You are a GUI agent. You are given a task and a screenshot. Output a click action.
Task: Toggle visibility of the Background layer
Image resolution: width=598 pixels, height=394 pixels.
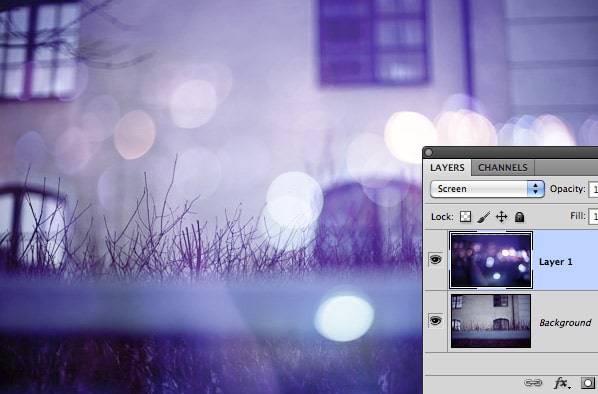coord(436,320)
